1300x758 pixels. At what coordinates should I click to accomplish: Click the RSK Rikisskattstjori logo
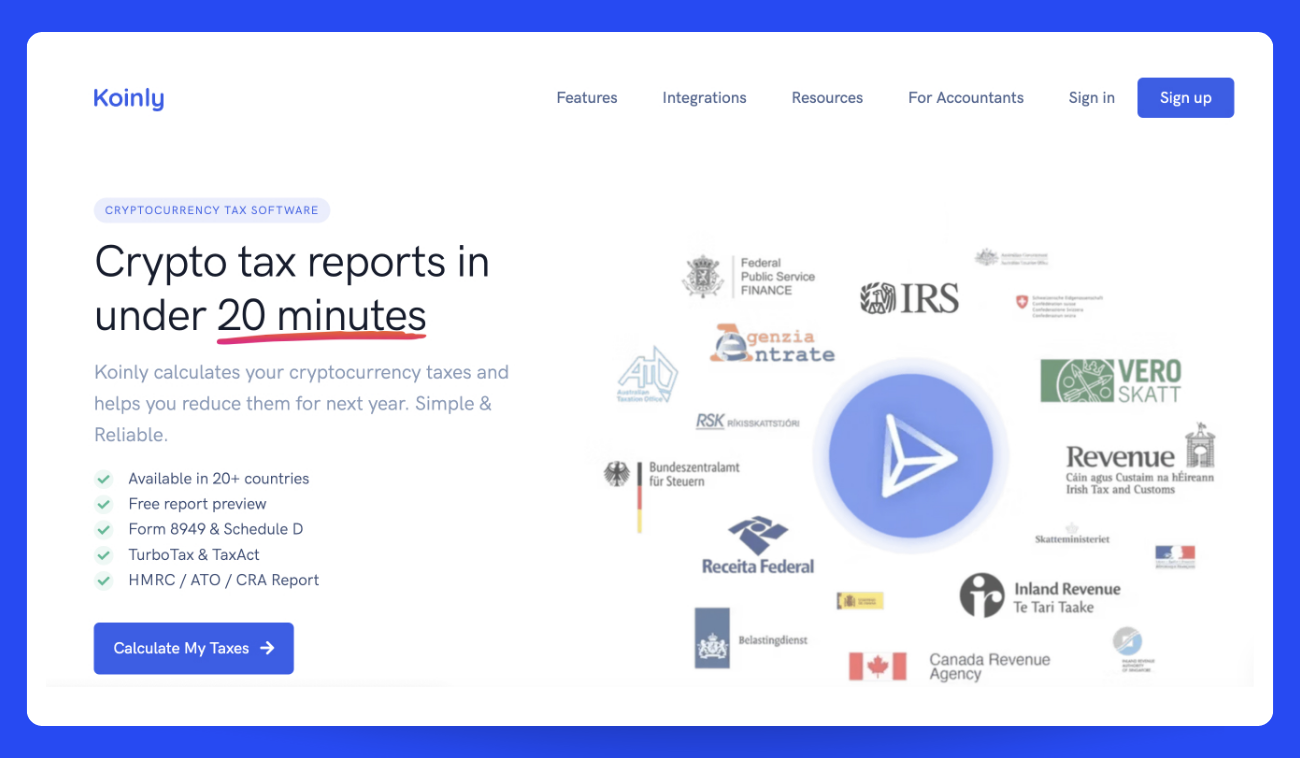pyautogui.click(x=747, y=422)
